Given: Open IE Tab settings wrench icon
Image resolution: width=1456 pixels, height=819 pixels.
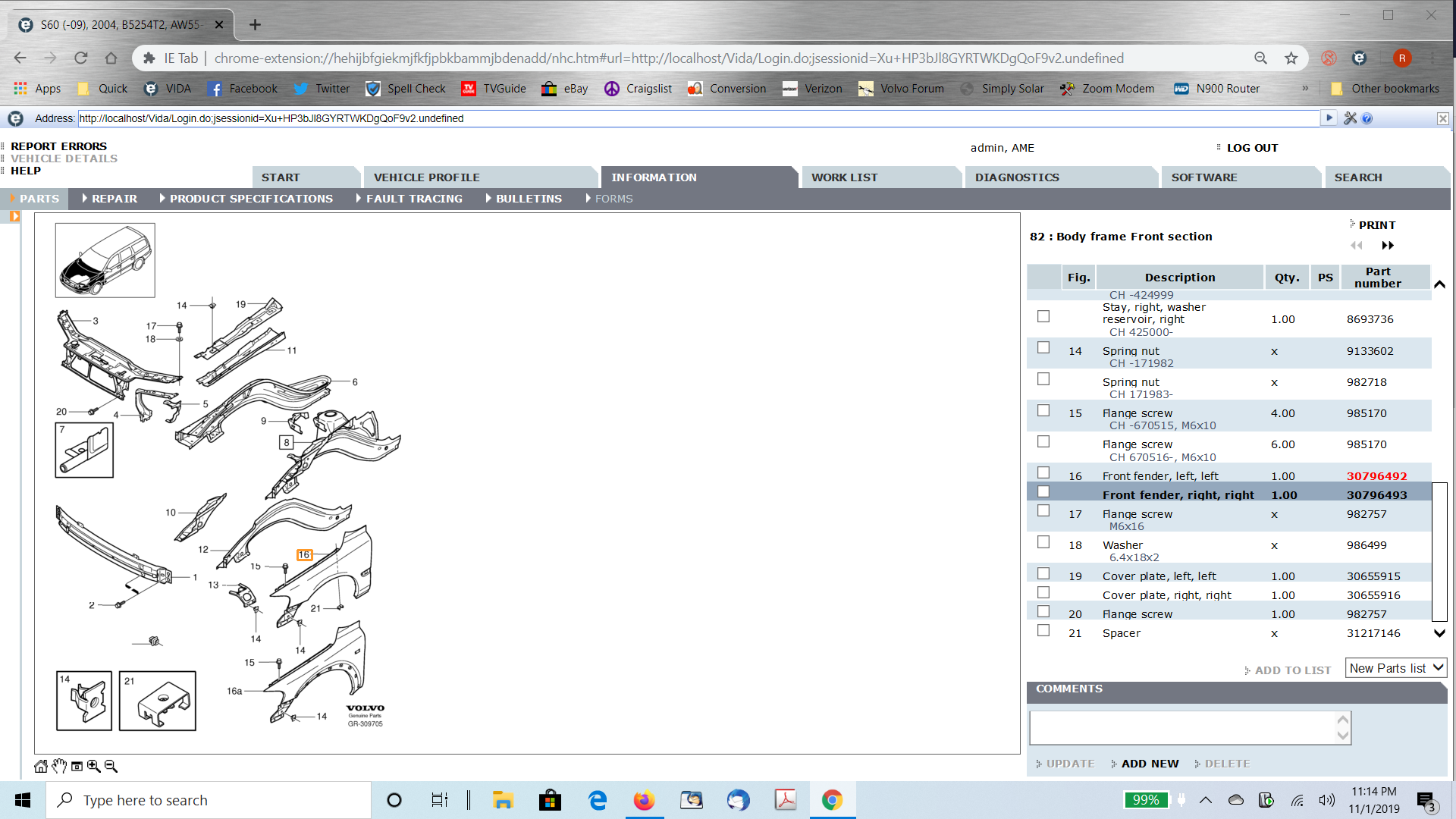Looking at the screenshot, I should pos(1350,118).
